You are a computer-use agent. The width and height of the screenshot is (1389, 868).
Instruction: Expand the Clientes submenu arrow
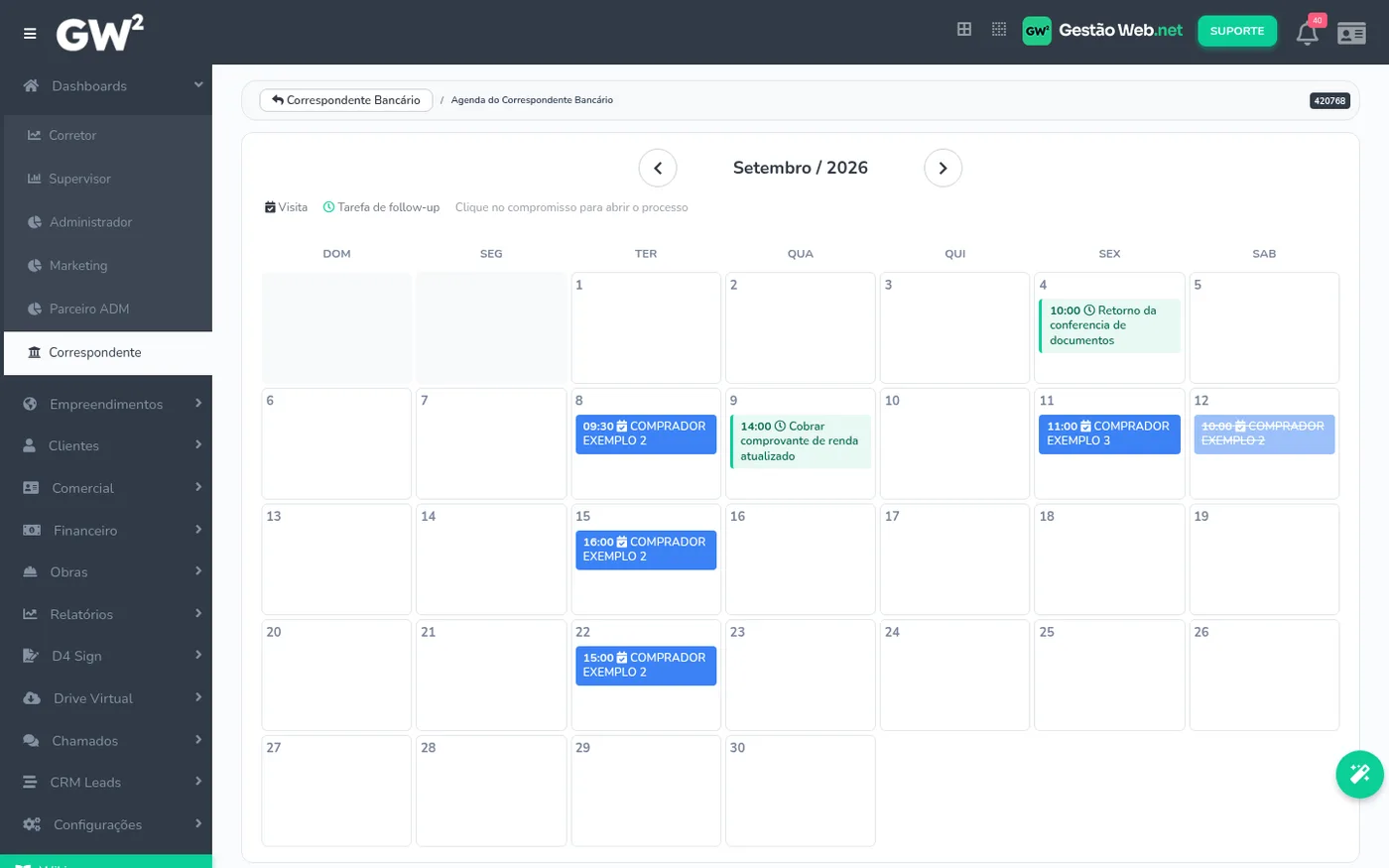[198, 445]
